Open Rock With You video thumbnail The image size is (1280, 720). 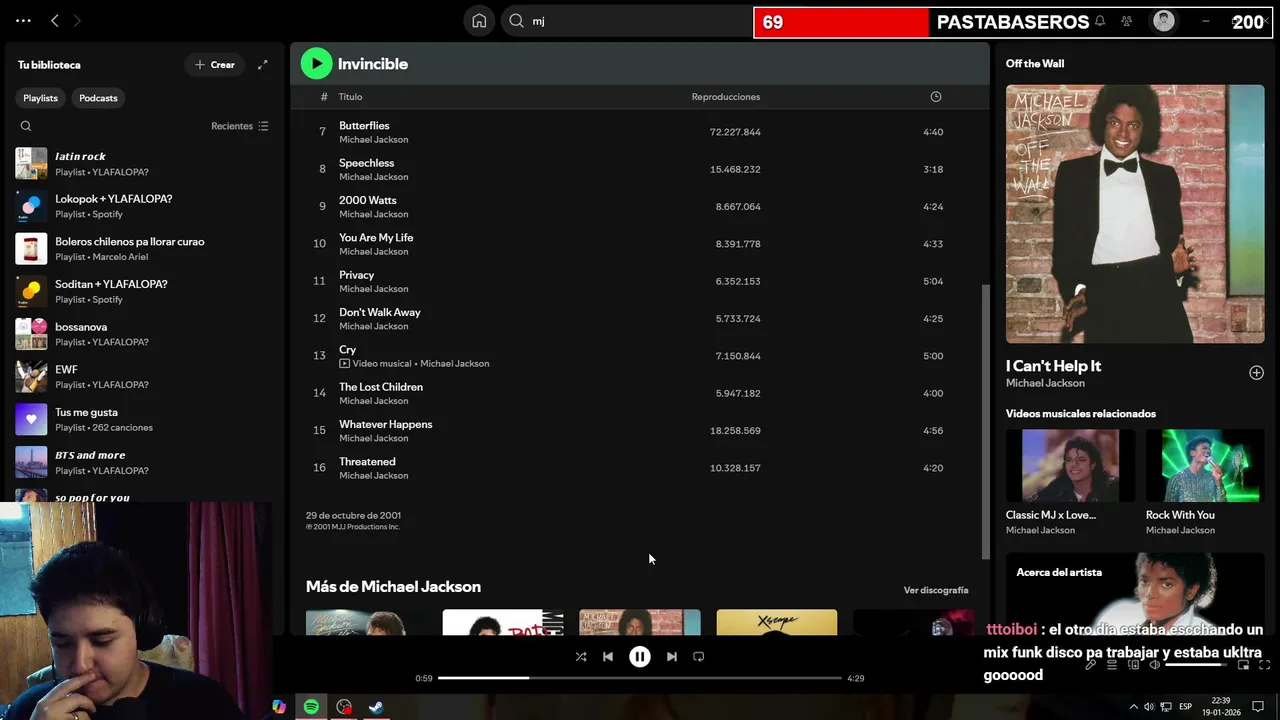1205,465
